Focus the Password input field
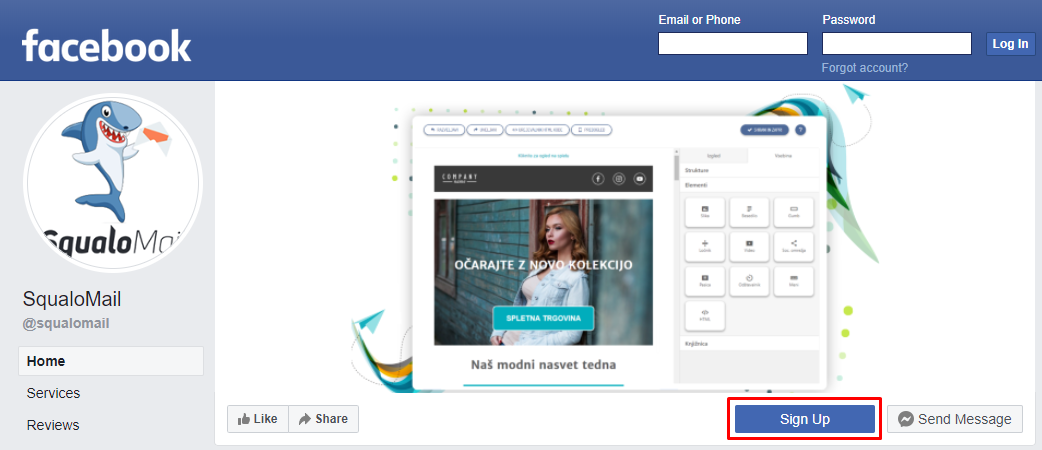Screen dimensions: 1042x450 (896, 43)
